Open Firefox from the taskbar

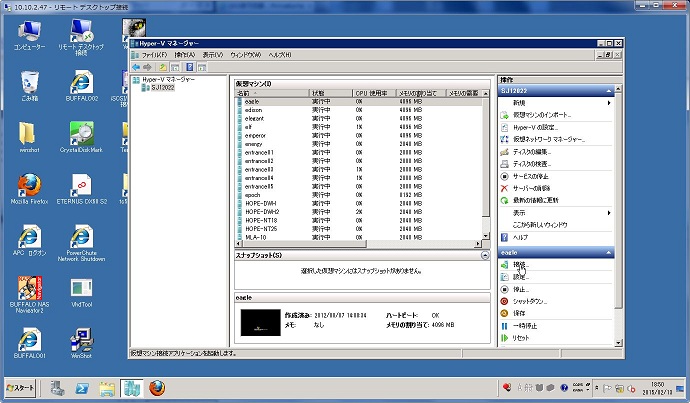(158, 388)
